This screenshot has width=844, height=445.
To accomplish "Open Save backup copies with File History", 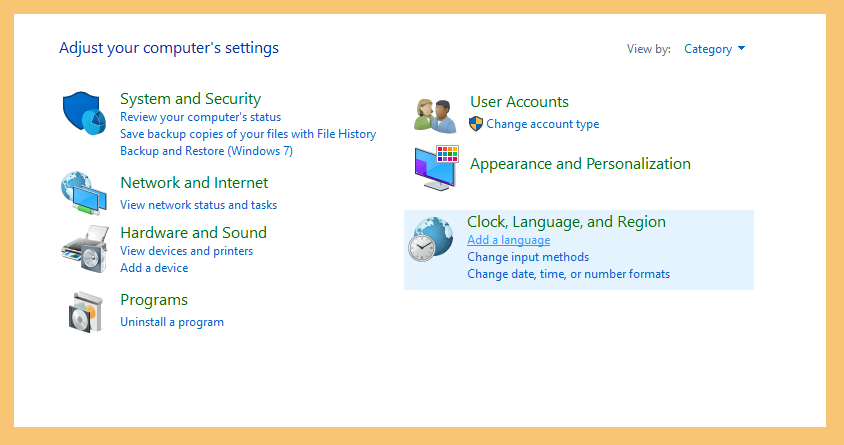I will [248, 134].
